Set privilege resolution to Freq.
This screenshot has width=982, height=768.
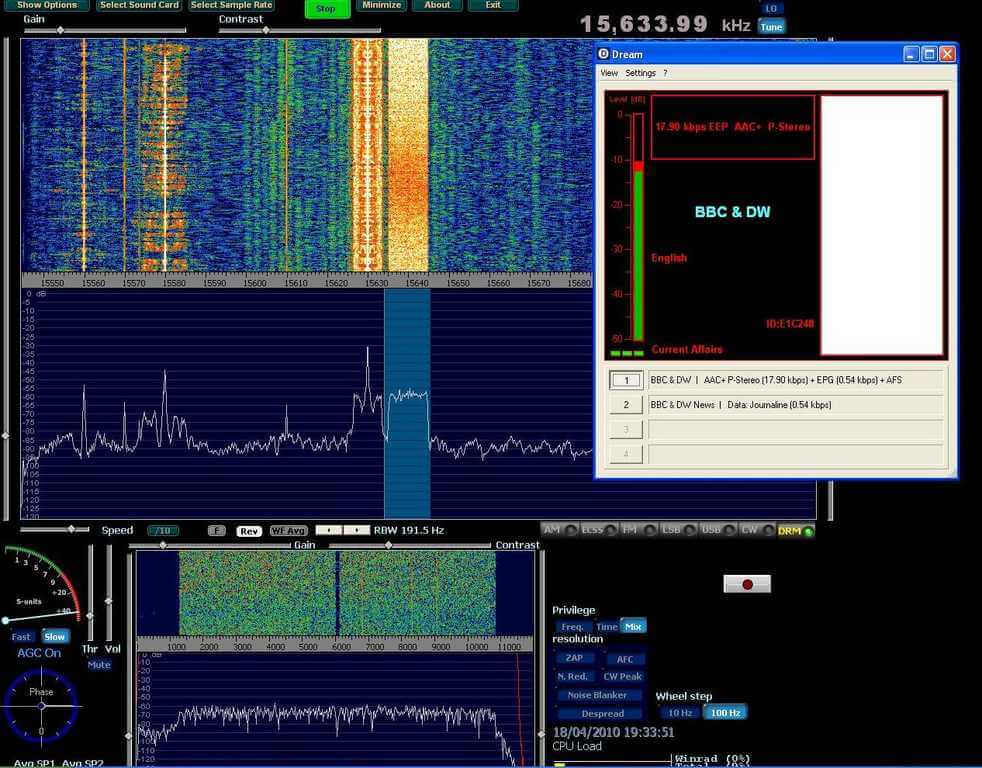[x=572, y=626]
